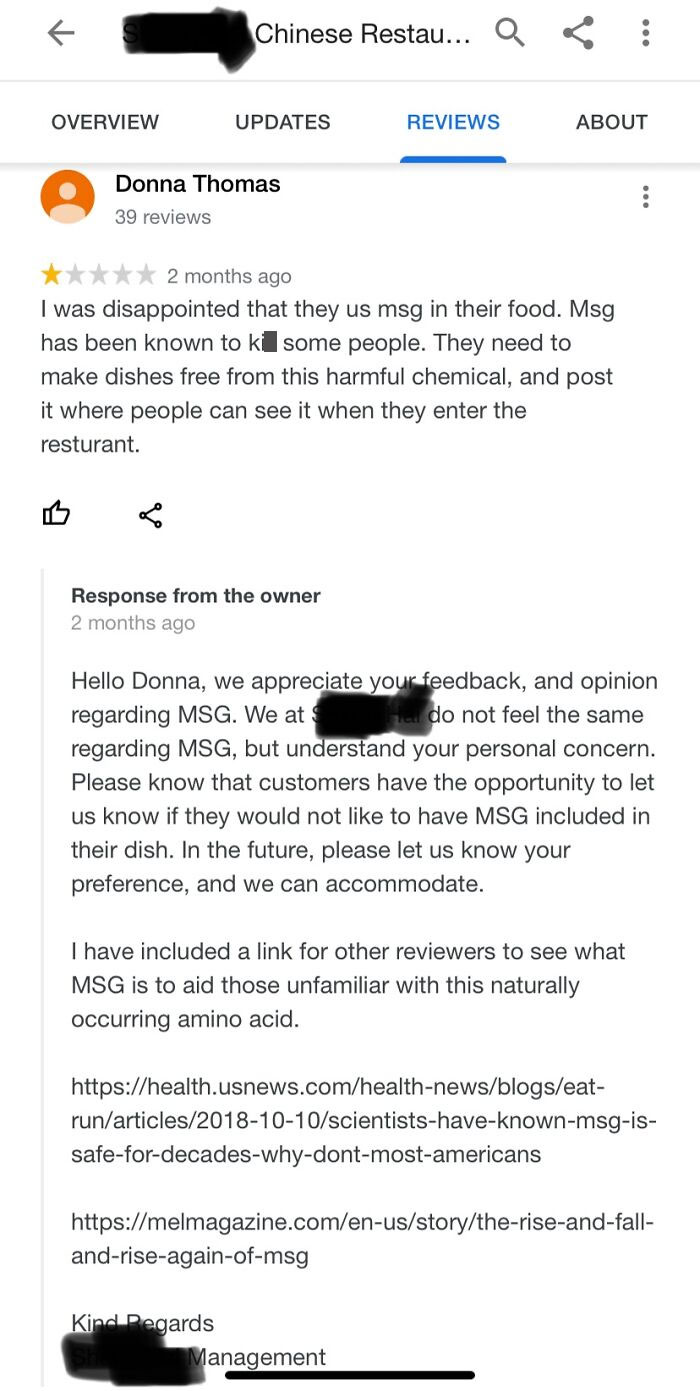This screenshot has height=1391, width=700.
Task: Reselect the Reviews tab
Action: [x=453, y=122]
